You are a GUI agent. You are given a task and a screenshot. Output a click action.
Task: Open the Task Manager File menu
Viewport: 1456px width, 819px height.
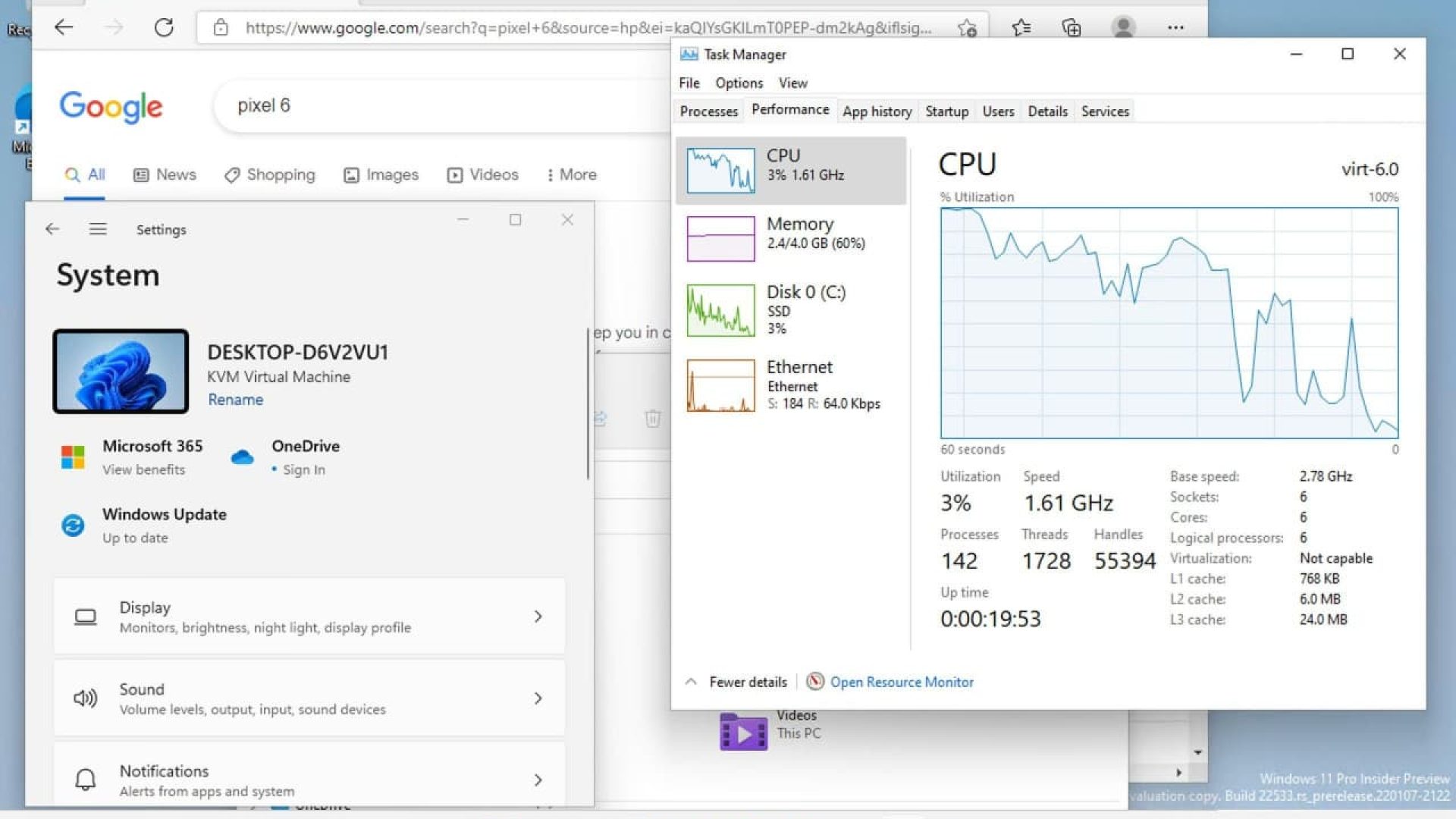(x=689, y=83)
